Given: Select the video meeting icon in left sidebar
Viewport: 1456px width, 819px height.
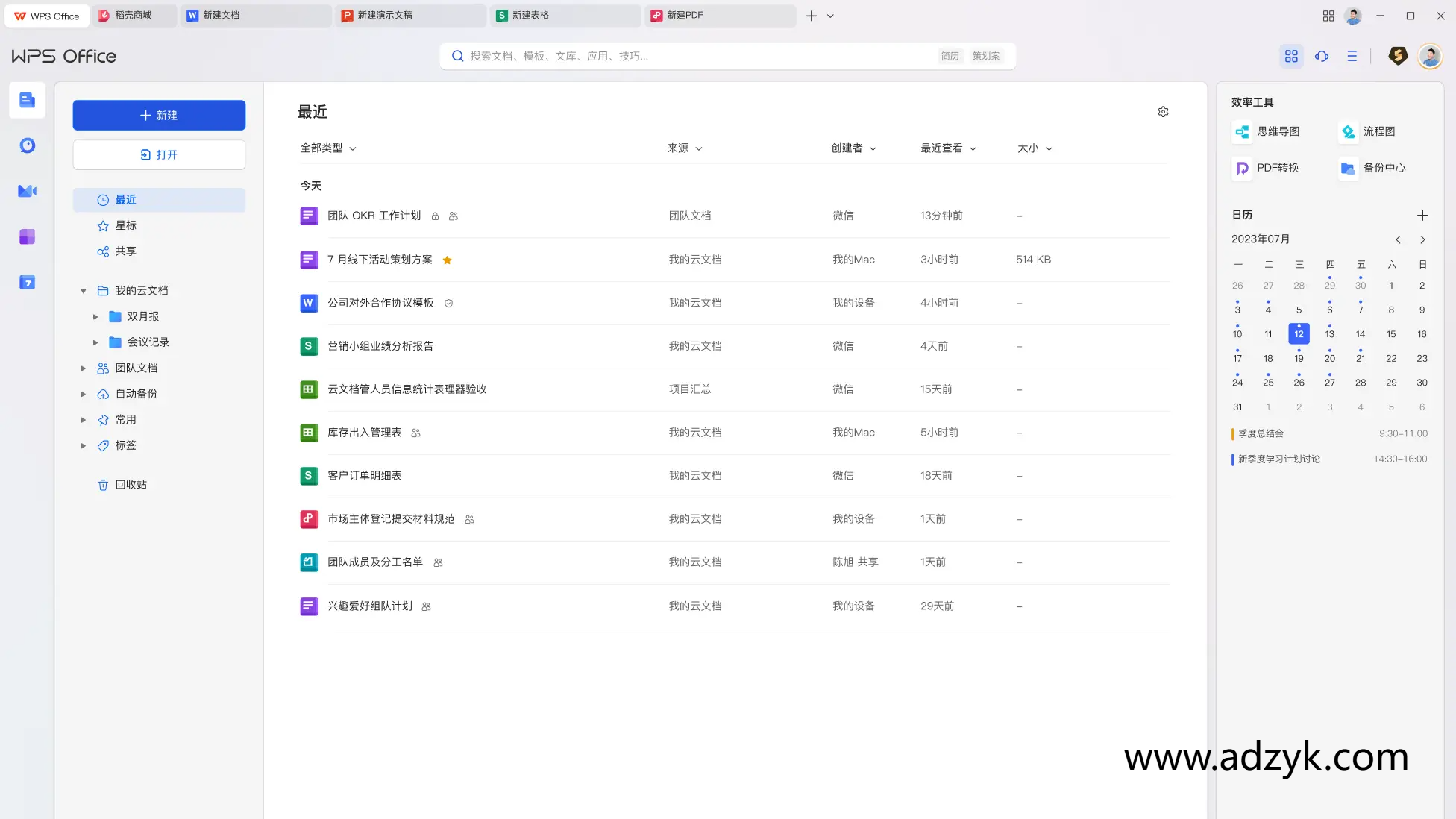Looking at the screenshot, I should pos(27,191).
